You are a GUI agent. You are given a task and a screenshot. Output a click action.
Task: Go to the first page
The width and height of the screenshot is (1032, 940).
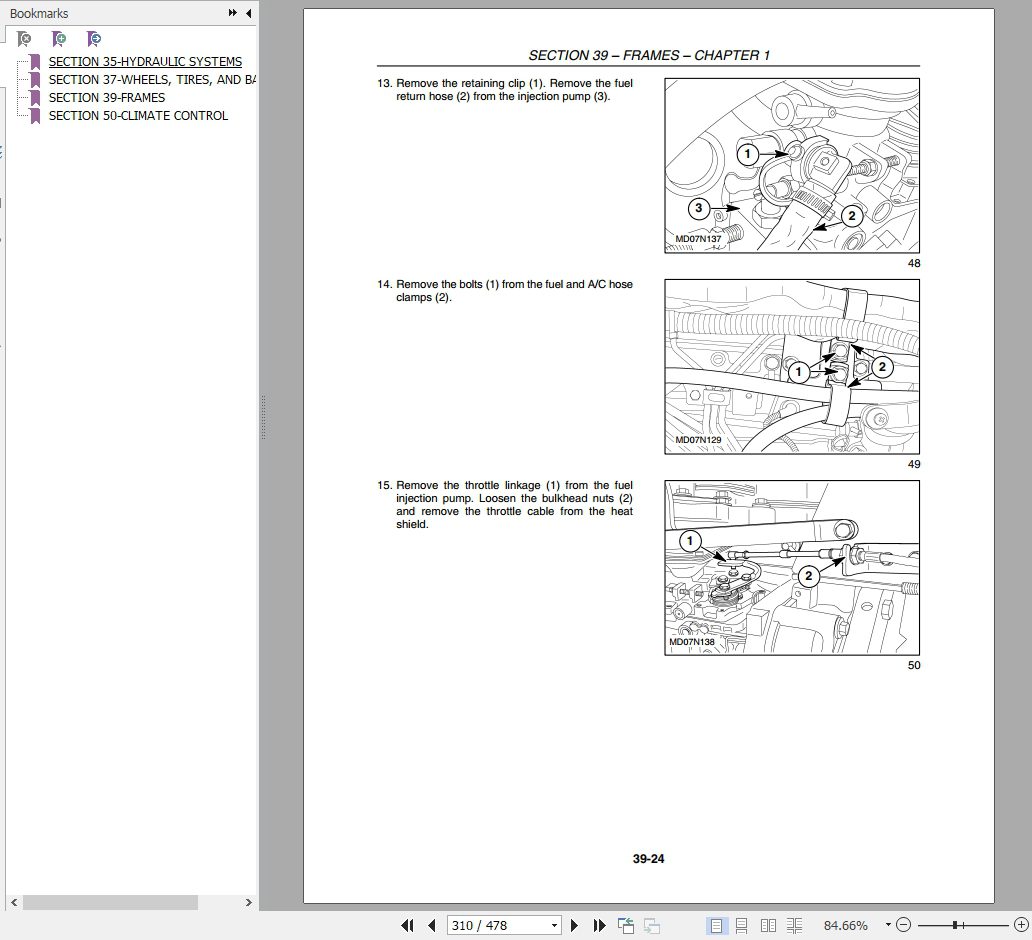pos(407,925)
